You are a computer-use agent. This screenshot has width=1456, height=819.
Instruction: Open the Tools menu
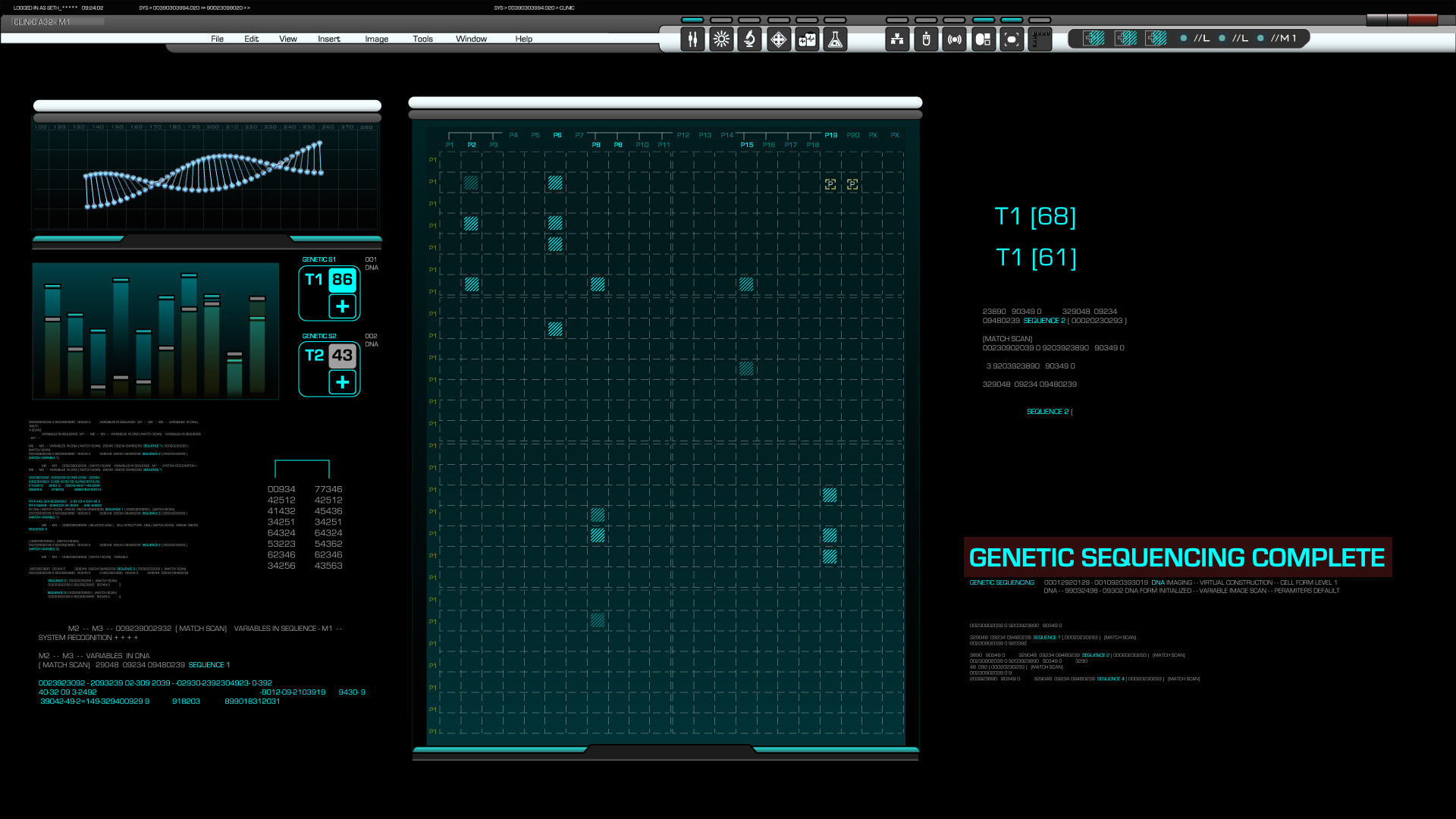coord(422,39)
